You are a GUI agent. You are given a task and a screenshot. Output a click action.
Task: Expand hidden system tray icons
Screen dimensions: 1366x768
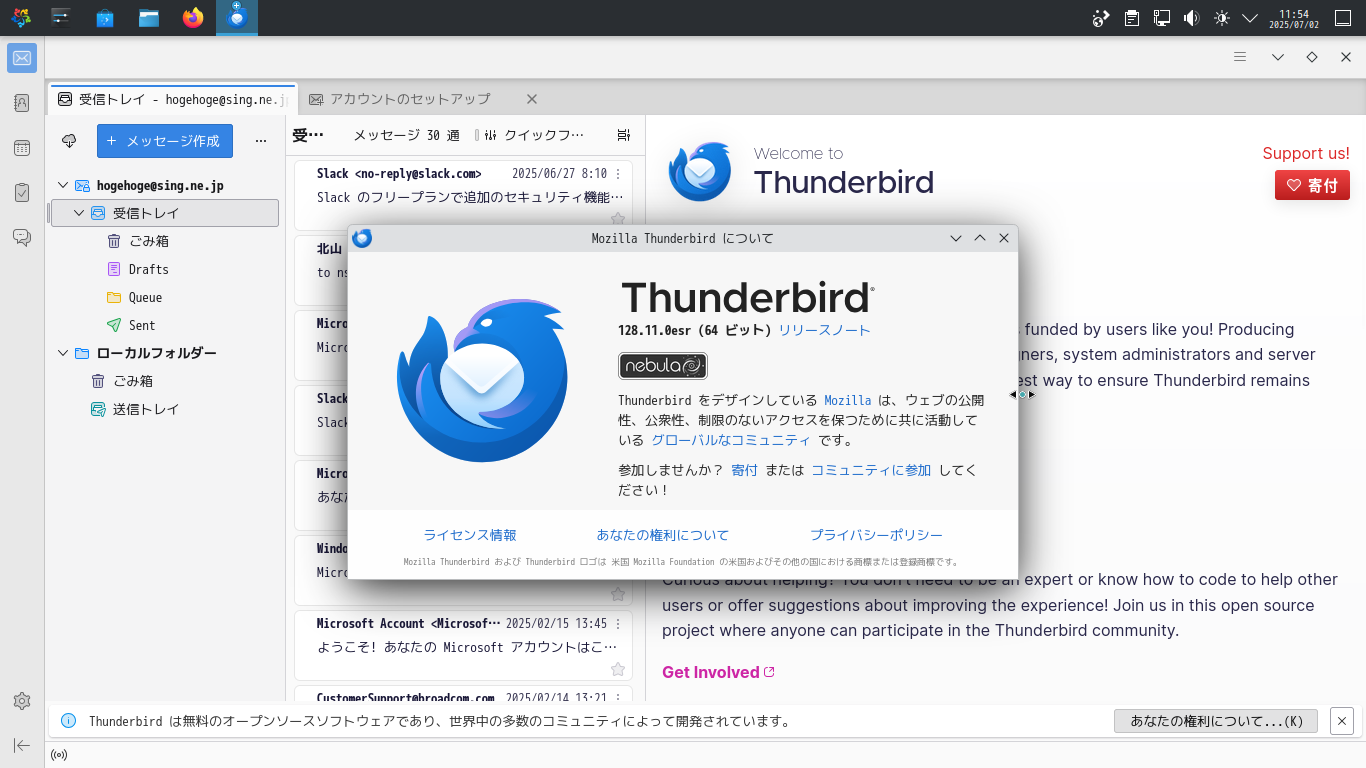[x=1250, y=18]
